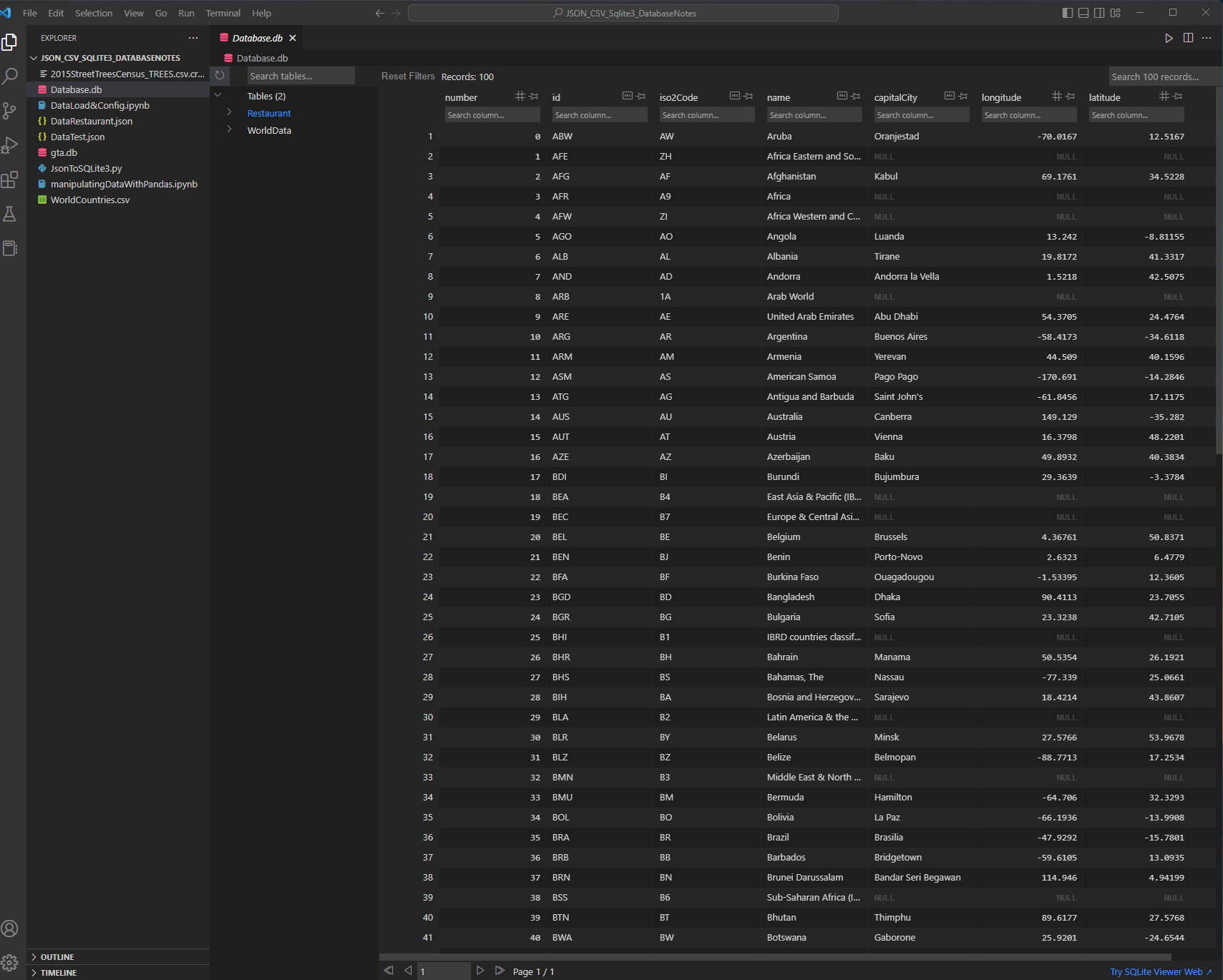Select the Testing flask icon in the sidebar
The height and width of the screenshot is (980, 1223).
tap(10, 214)
